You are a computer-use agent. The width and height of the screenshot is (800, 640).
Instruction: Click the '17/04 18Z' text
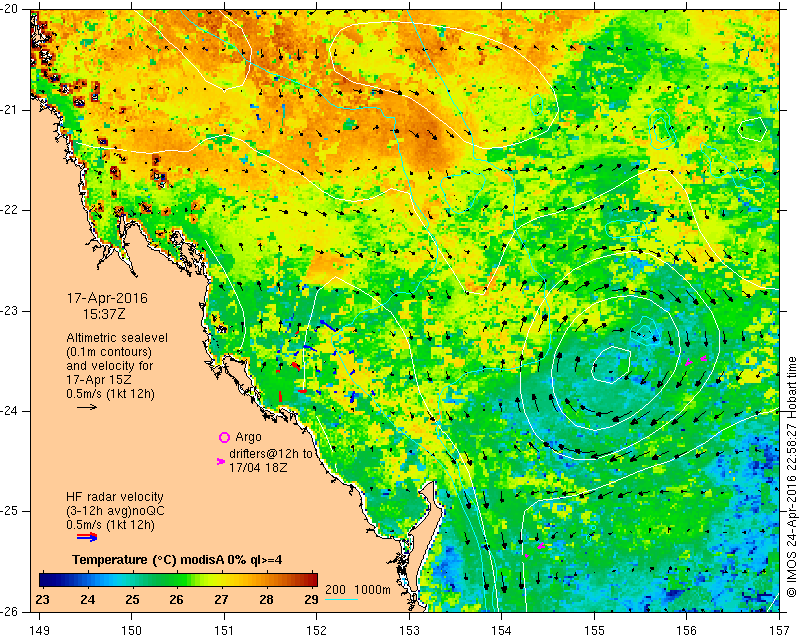(x=258, y=467)
